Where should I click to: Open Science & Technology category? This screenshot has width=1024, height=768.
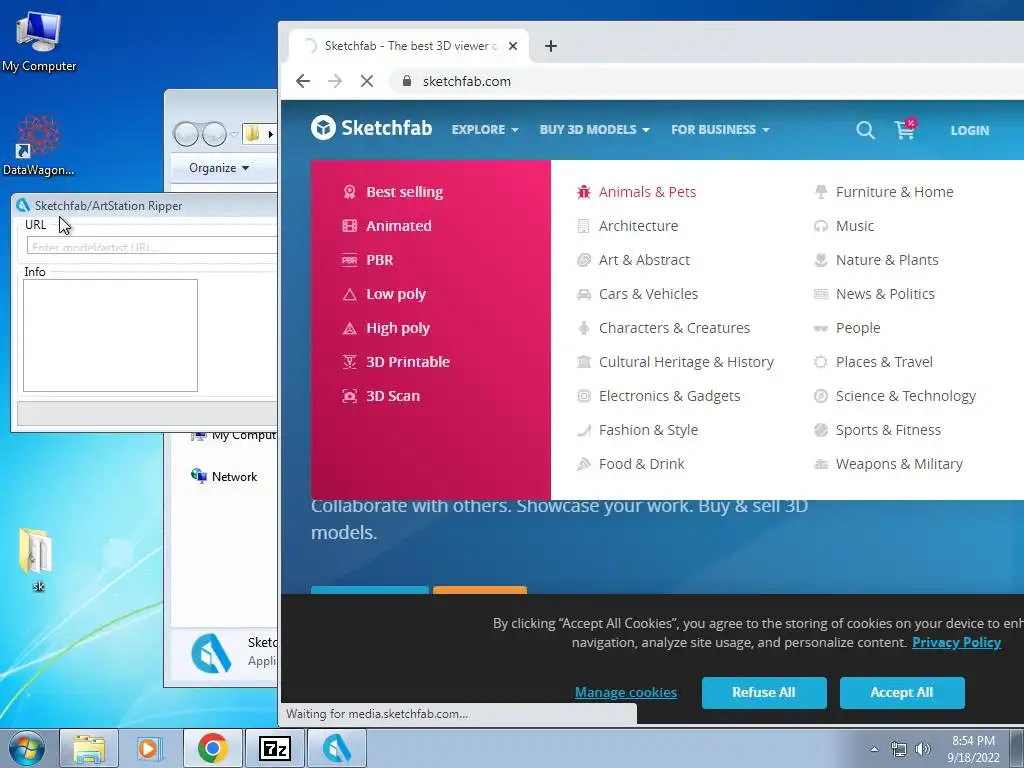click(895, 396)
